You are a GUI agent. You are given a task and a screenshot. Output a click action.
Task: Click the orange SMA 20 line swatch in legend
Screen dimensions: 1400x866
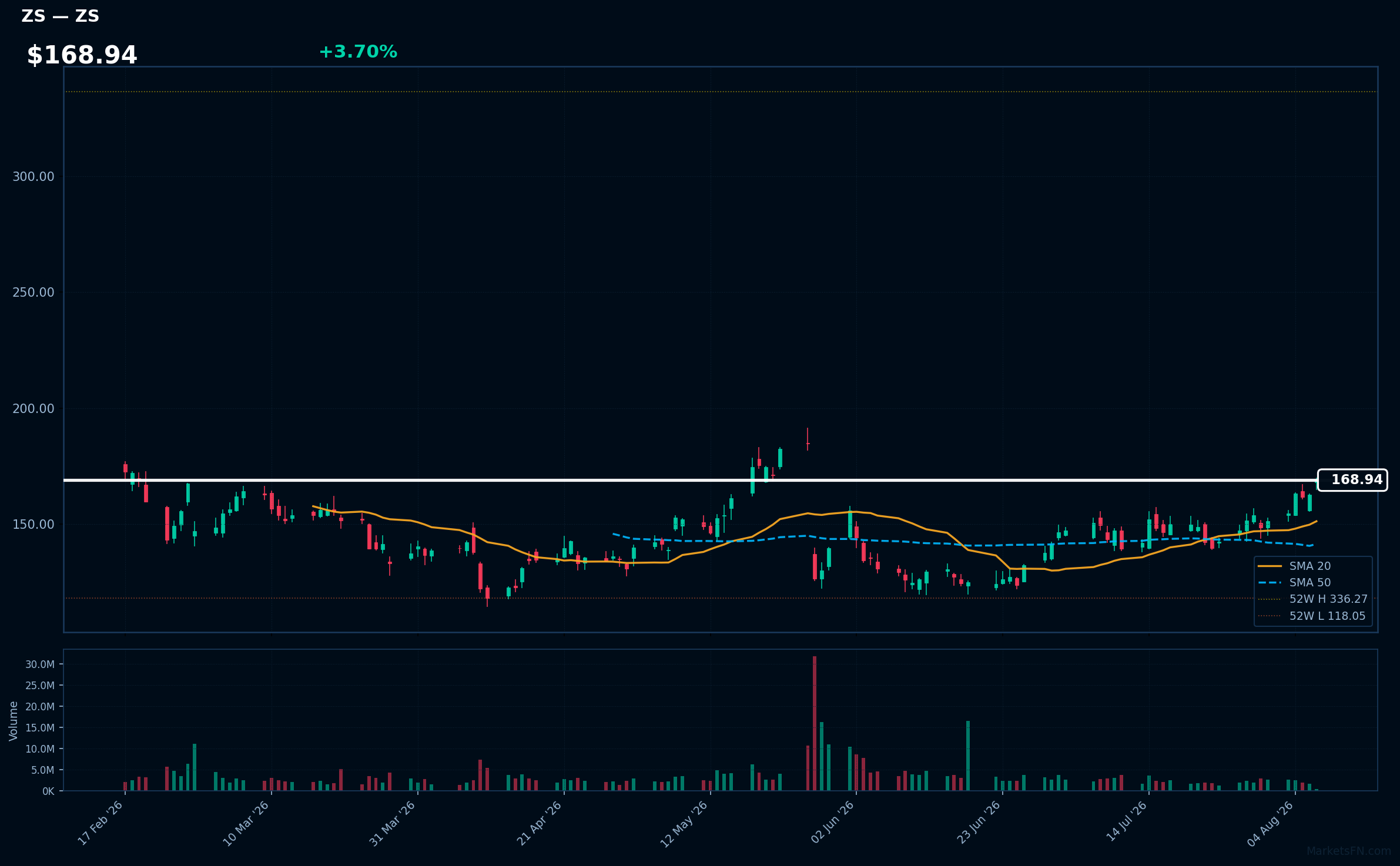click(1270, 566)
